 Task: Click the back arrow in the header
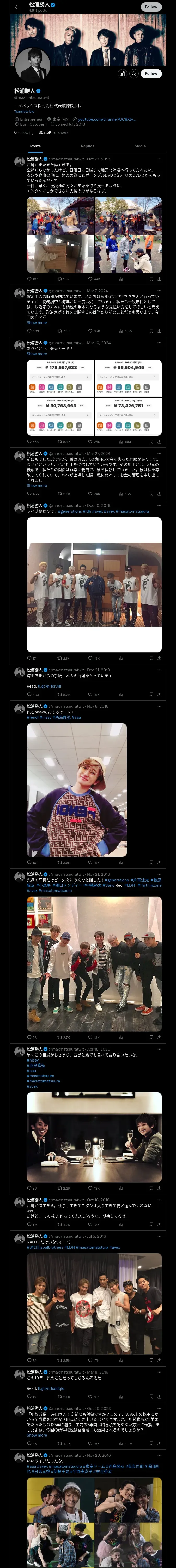tap(17, 7)
